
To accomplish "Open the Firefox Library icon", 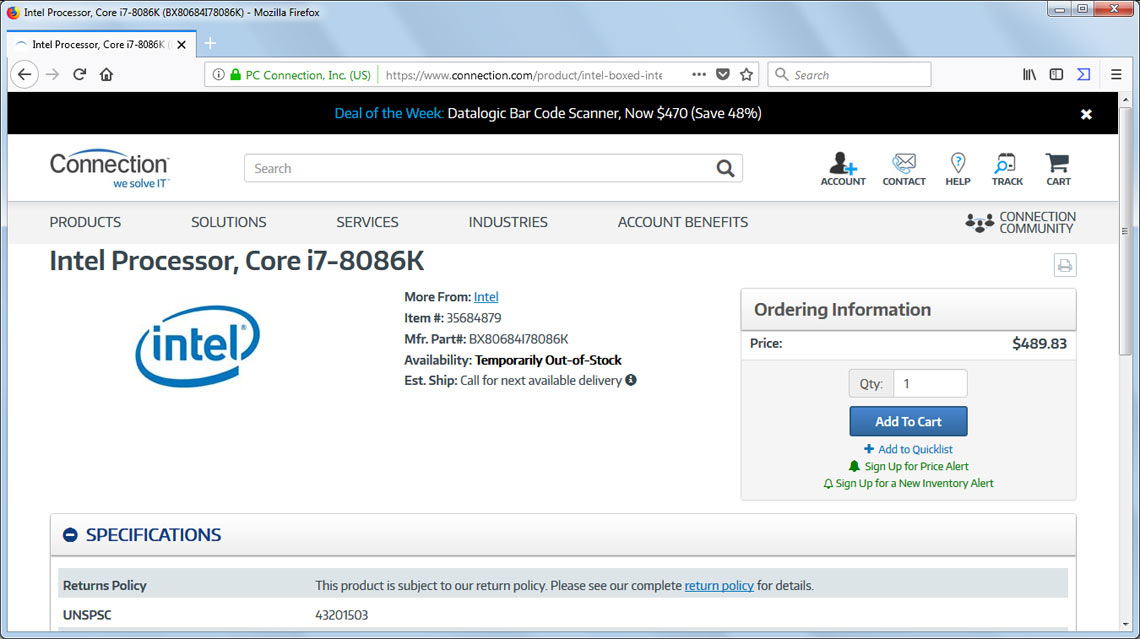I will 1029,74.
